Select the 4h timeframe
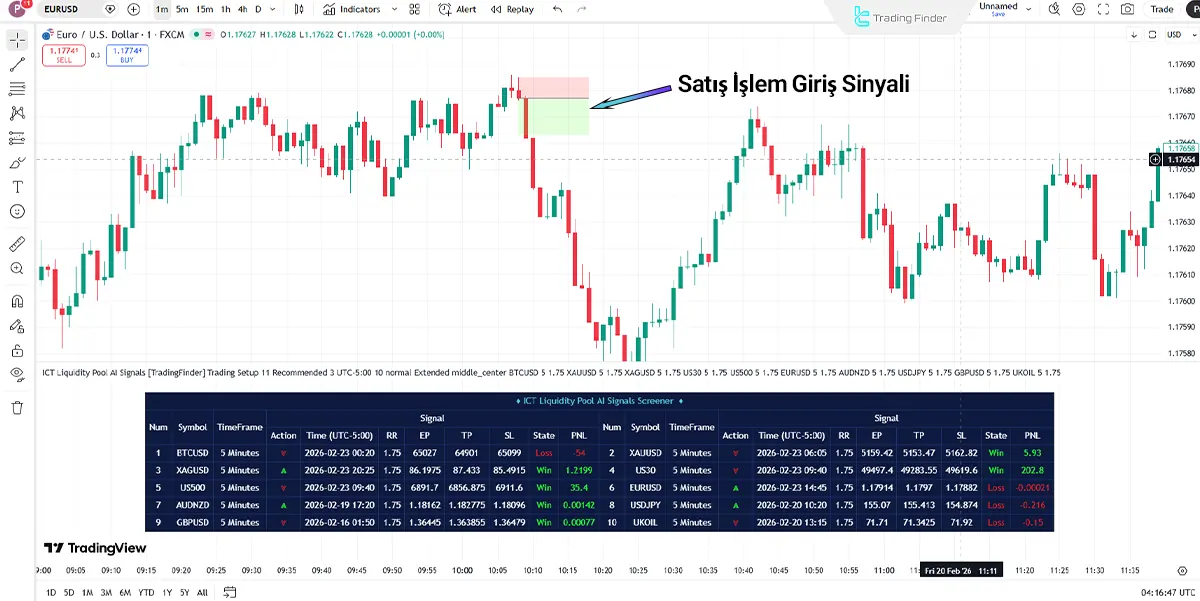Image resolution: width=1200 pixels, height=601 pixels. click(x=243, y=9)
